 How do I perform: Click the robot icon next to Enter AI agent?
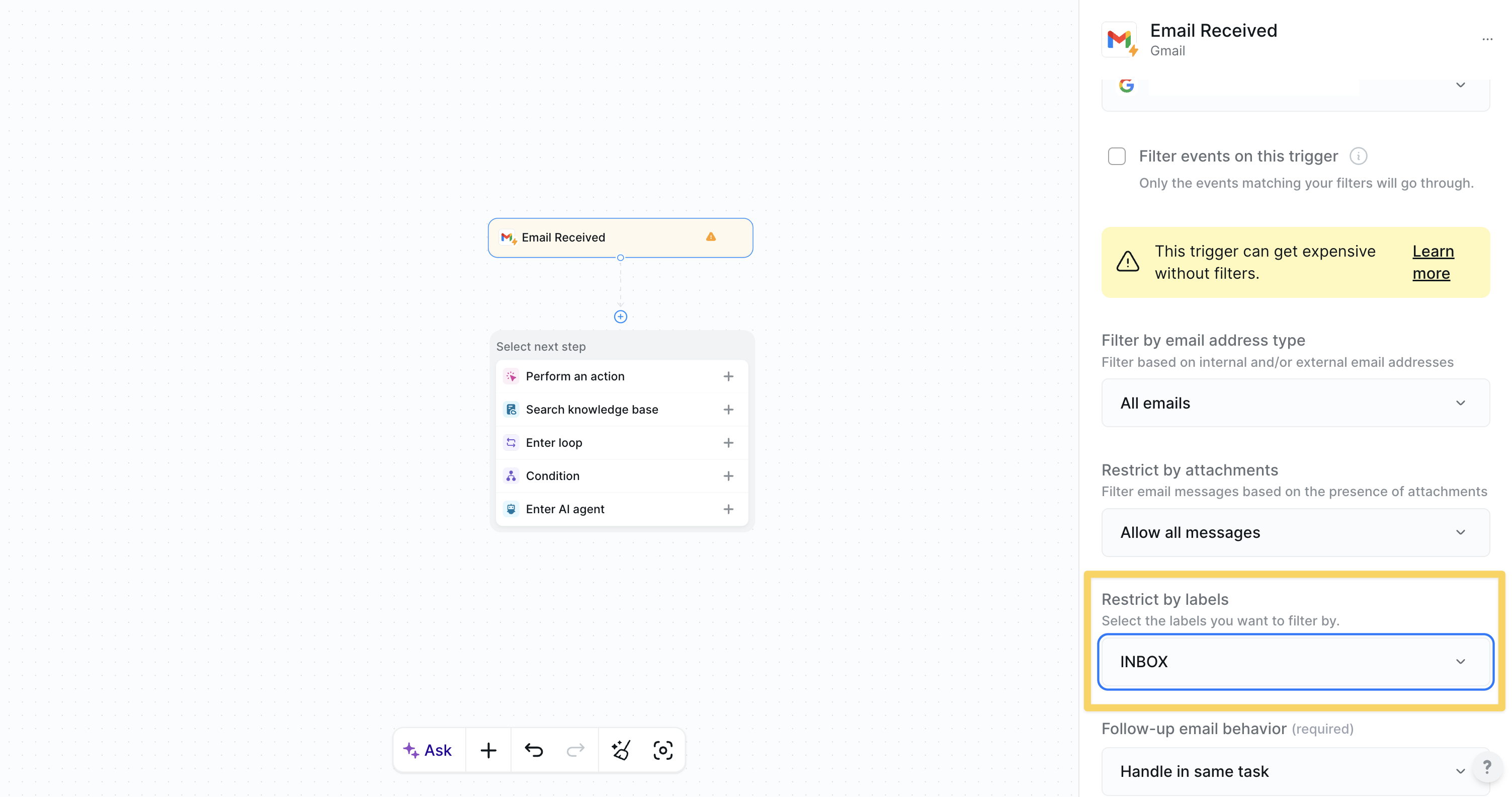tap(511, 509)
